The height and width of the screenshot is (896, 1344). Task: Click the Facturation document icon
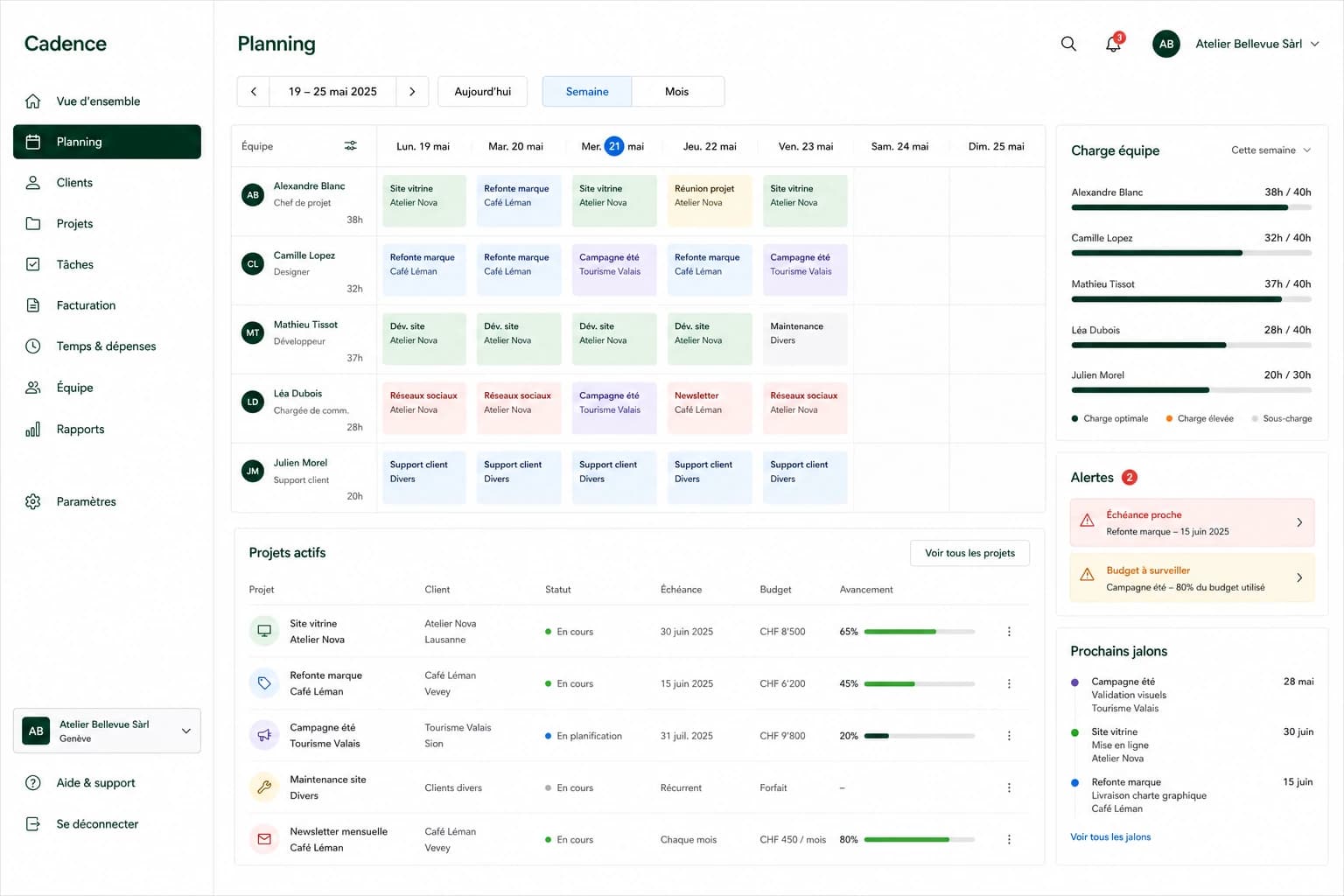[33, 305]
